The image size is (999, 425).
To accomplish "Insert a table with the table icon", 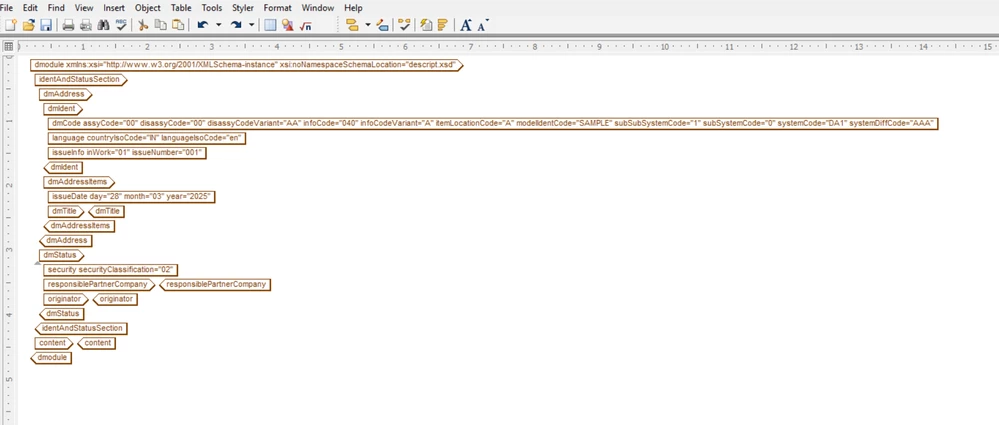I will click(x=270, y=25).
